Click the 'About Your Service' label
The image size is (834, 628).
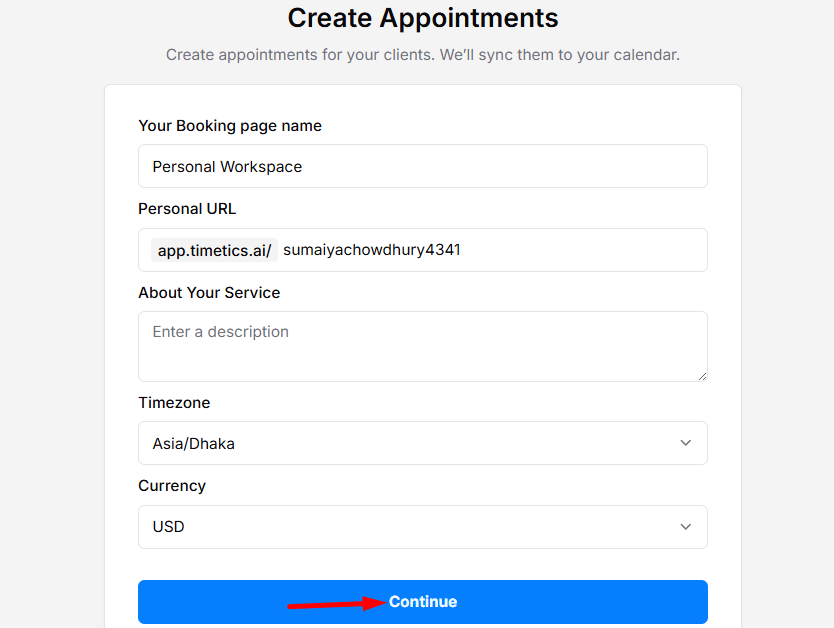pyautogui.click(x=209, y=293)
